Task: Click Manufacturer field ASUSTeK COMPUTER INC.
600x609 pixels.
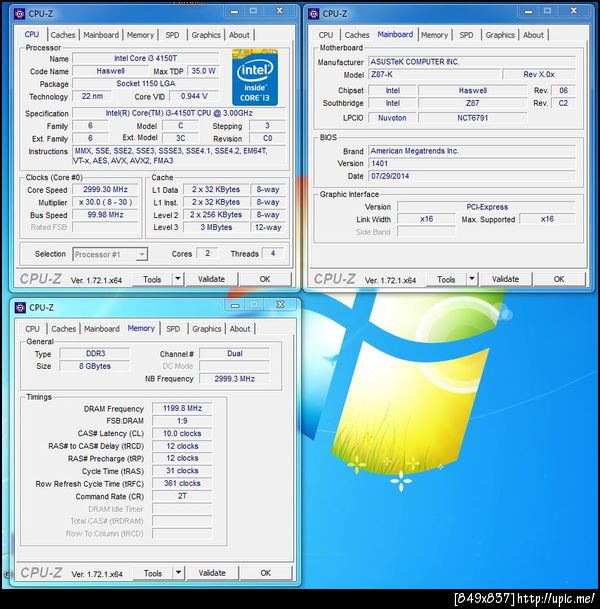Action: pyautogui.click(x=472, y=62)
